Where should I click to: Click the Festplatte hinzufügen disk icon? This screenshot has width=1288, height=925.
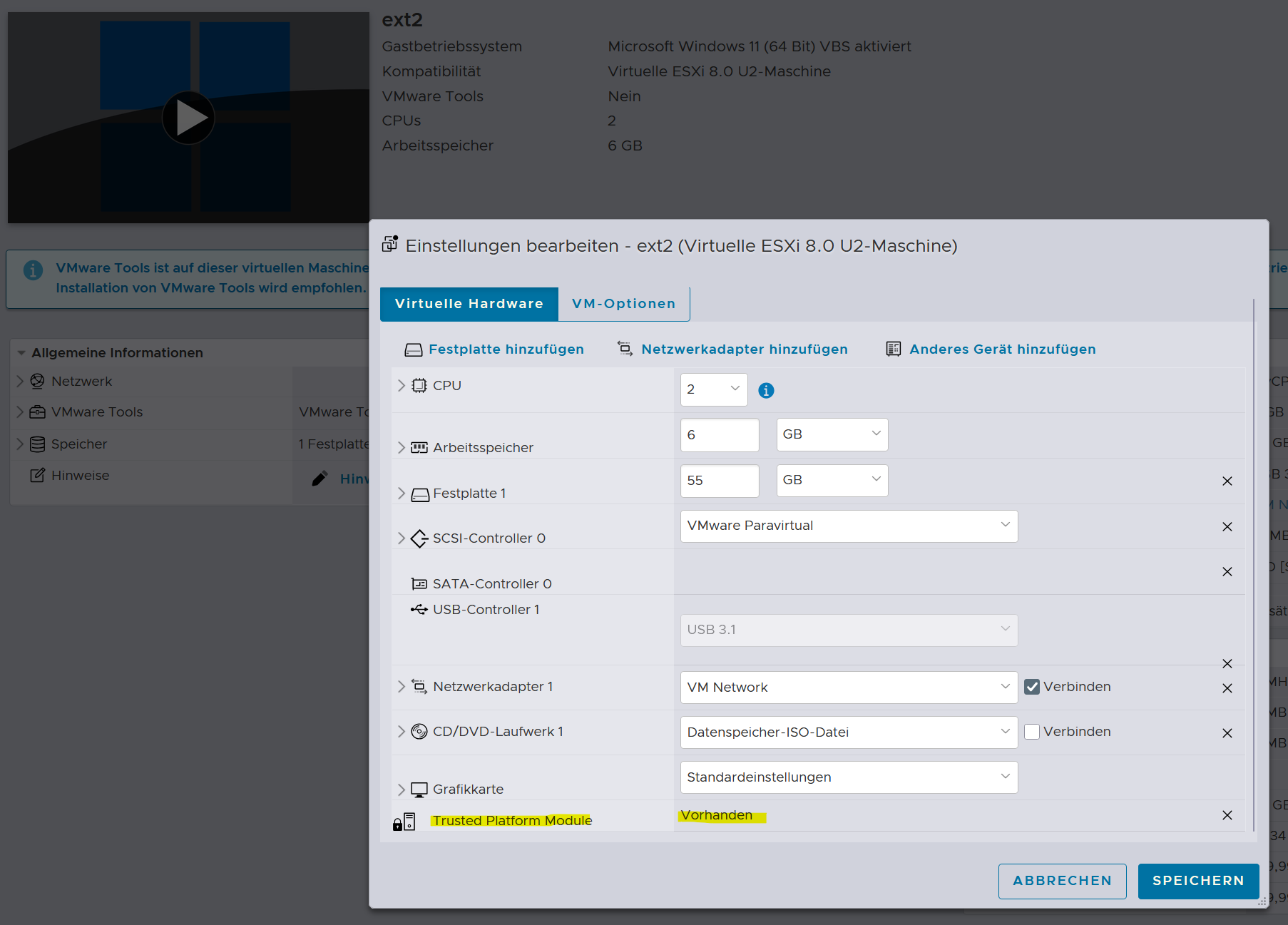414,349
